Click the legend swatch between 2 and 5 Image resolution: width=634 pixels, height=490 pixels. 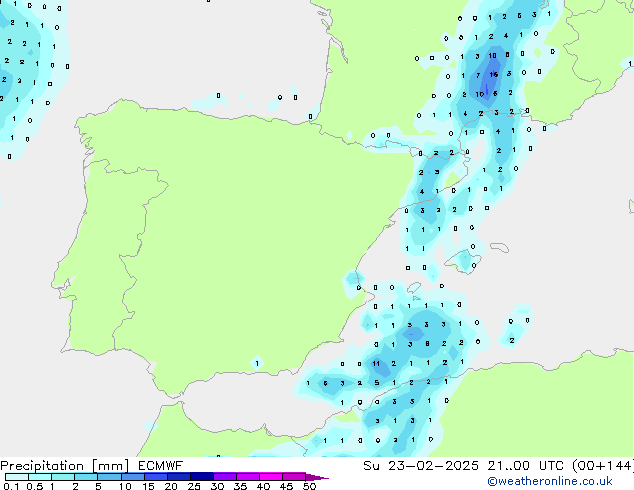pyautogui.click(x=86, y=477)
